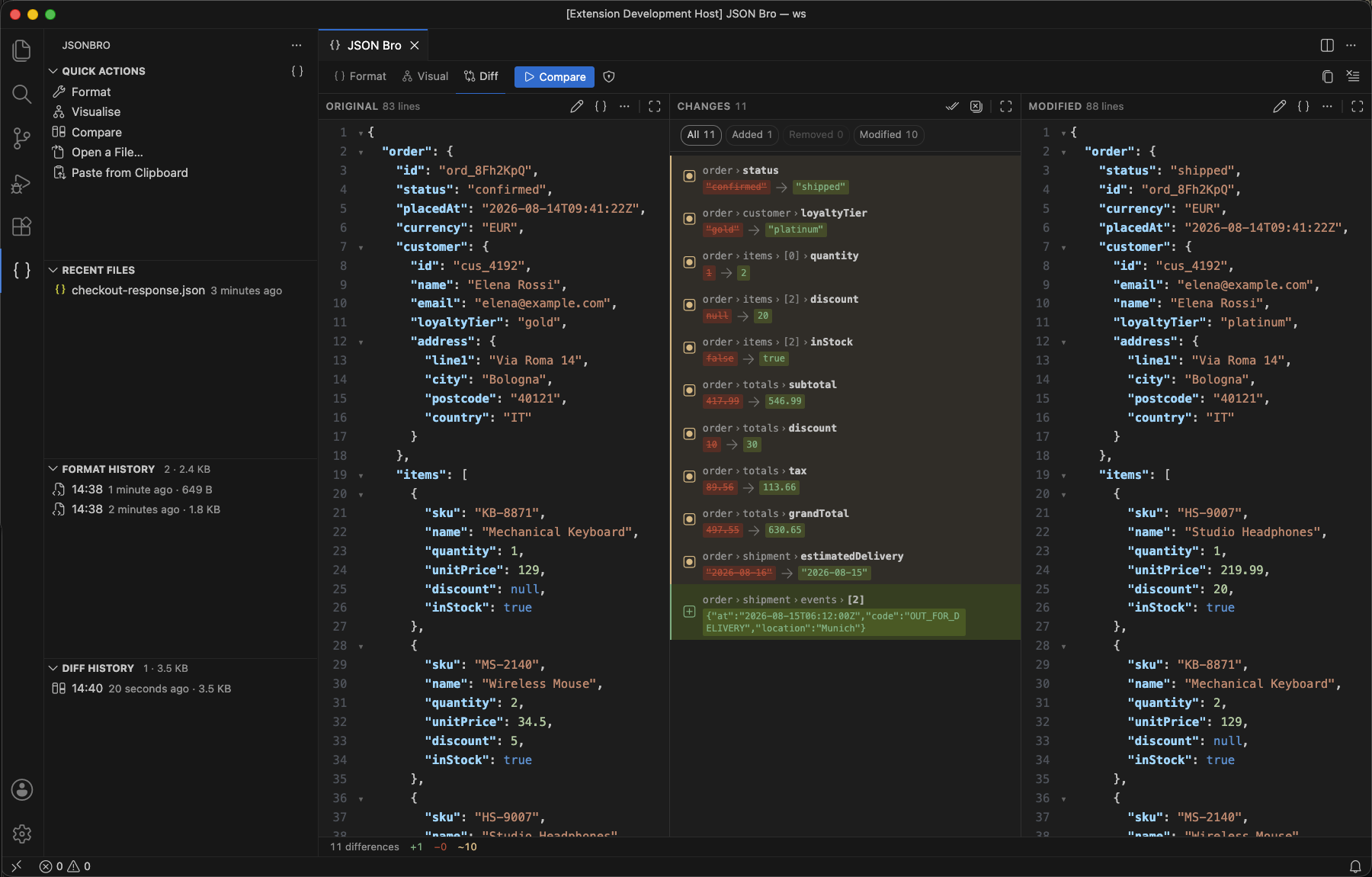Filter changes by Modified 10
Viewport: 1372px width, 877px height.
coord(888,135)
